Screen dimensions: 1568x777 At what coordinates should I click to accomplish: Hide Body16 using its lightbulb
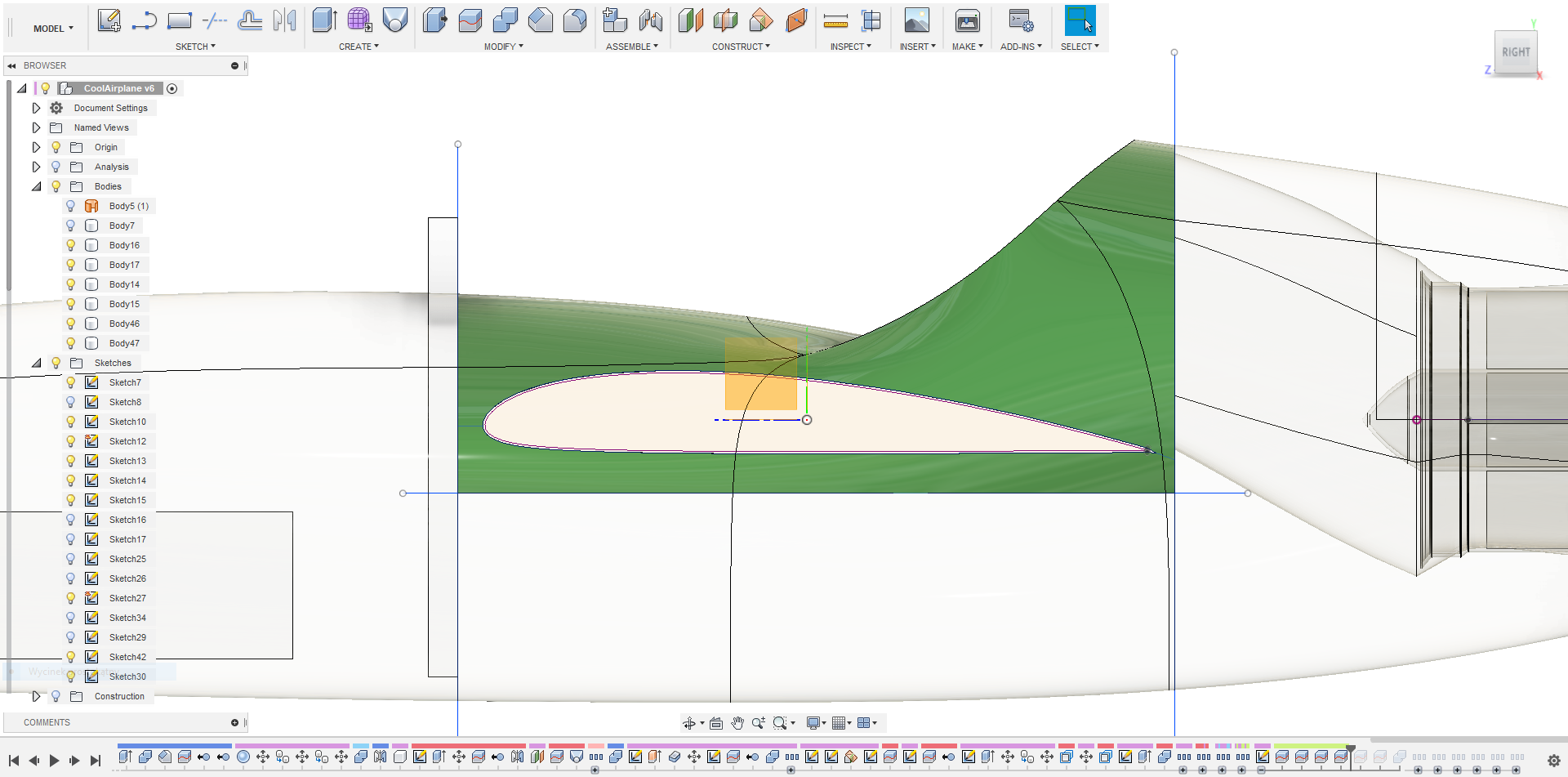click(71, 245)
